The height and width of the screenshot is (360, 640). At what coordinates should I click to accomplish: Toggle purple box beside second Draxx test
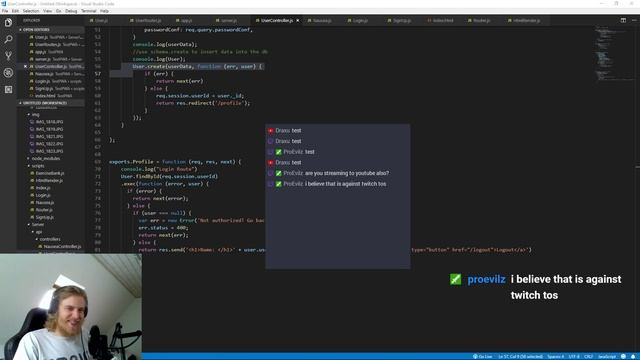270,141
